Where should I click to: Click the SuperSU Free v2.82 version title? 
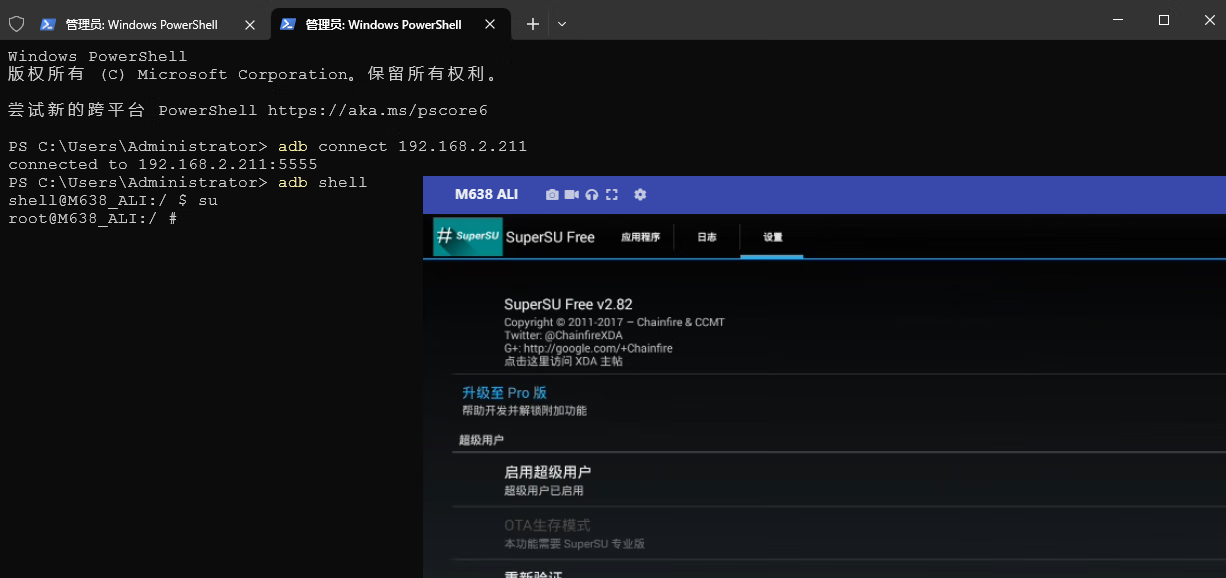coord(568,304)
